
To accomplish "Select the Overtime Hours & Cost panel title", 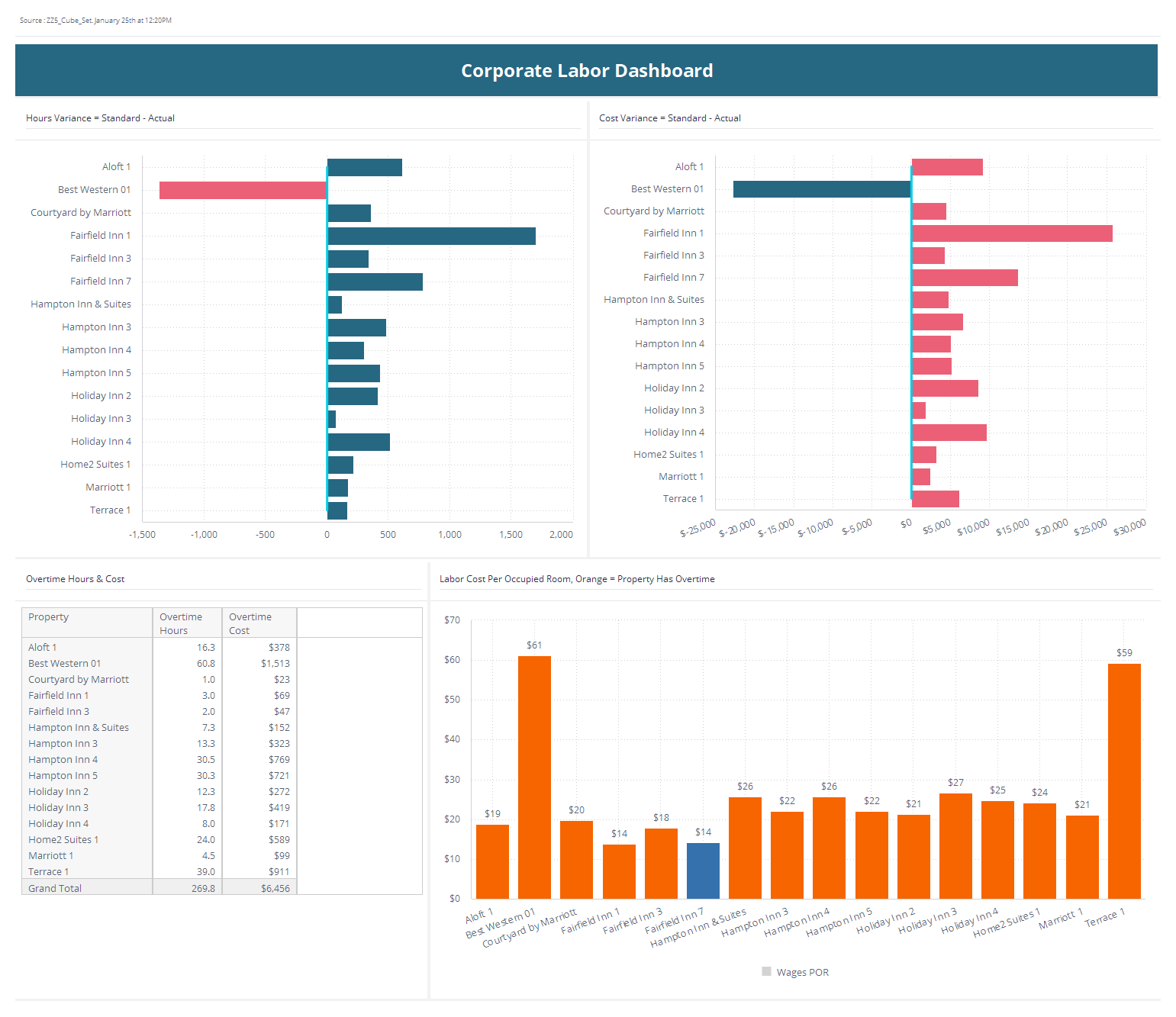I will pos(75,579).
